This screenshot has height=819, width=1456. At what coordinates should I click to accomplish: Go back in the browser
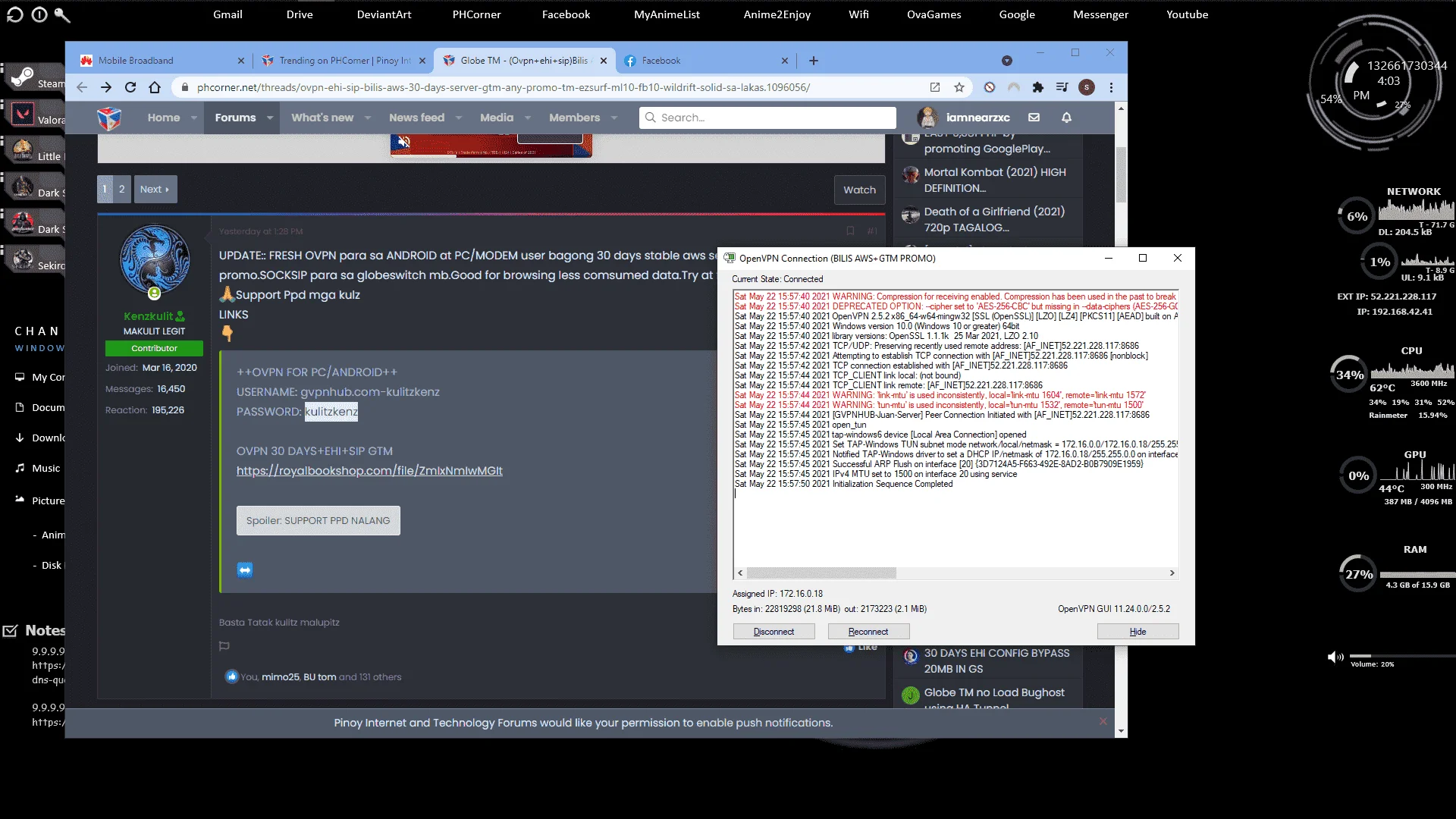[x=82, y=87]
